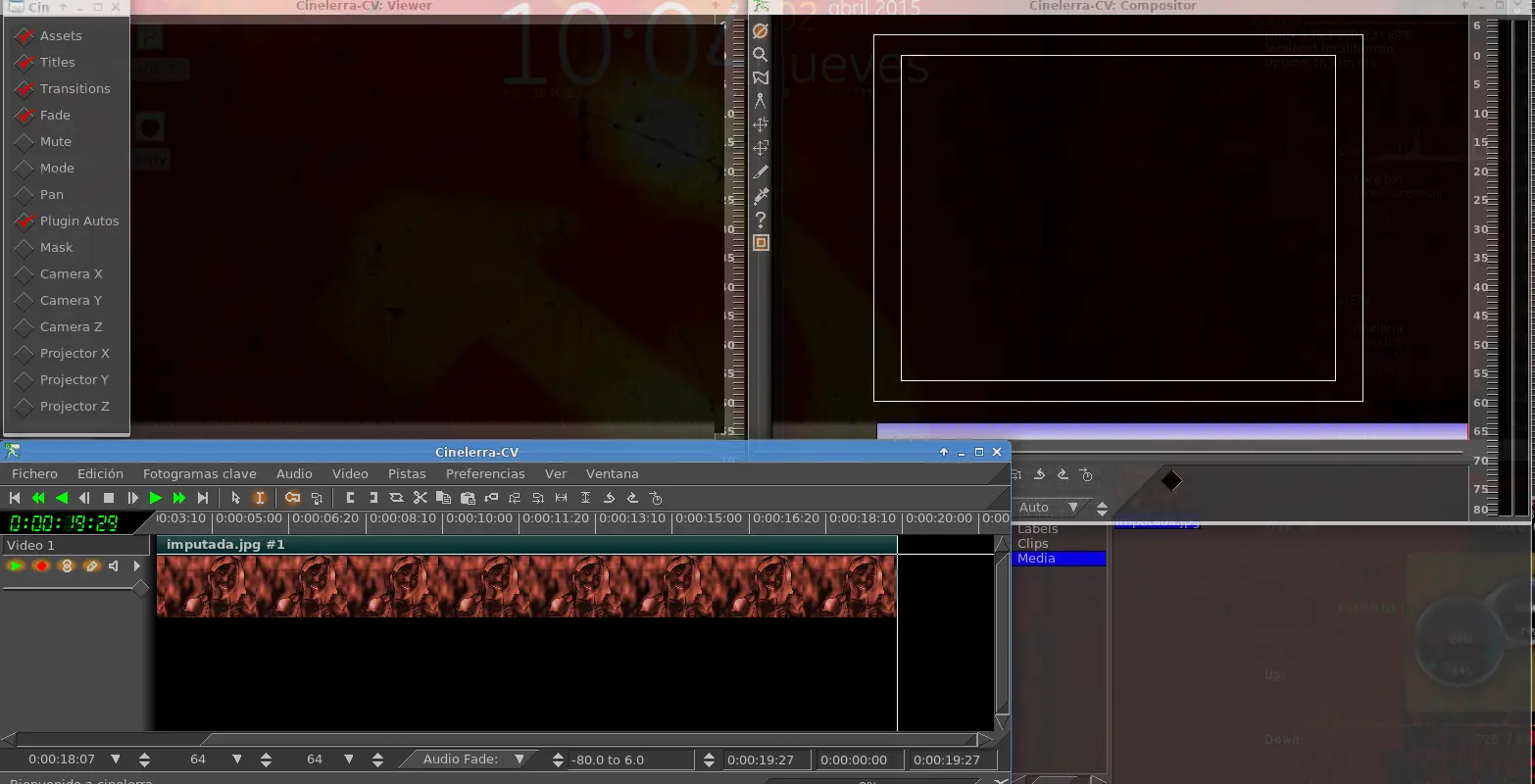Select the magnifier zoom tool in Compositor
Viewport: 1535px width, 784px height.
tap(761, 55)
